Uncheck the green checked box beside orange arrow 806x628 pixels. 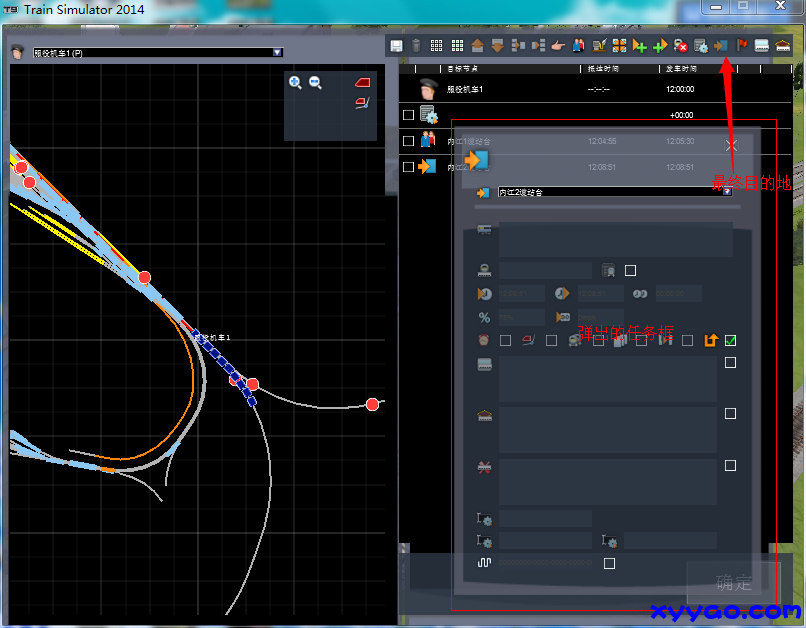(x=731, y=341)
